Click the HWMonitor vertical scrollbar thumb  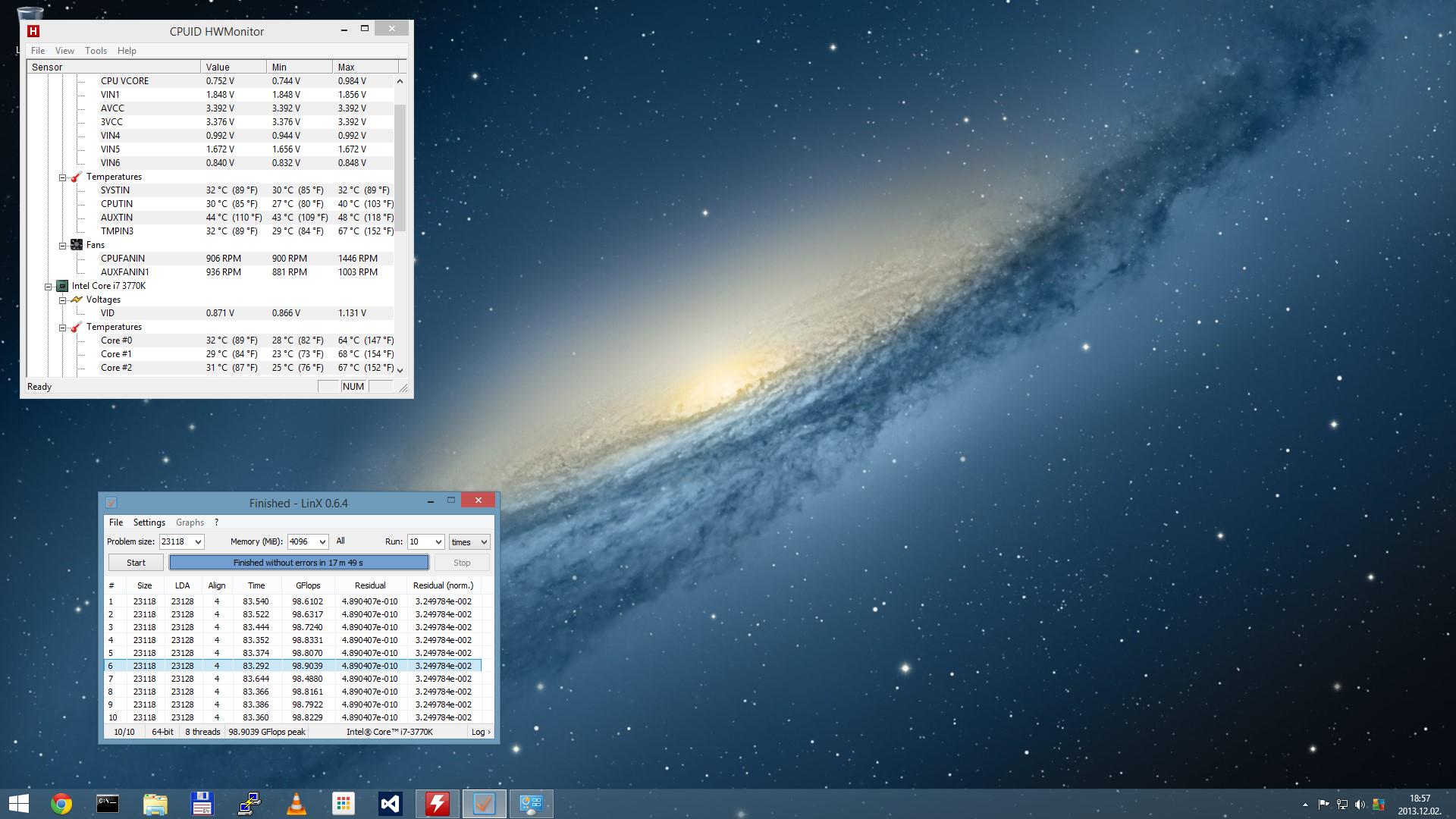tap(400, 167)
